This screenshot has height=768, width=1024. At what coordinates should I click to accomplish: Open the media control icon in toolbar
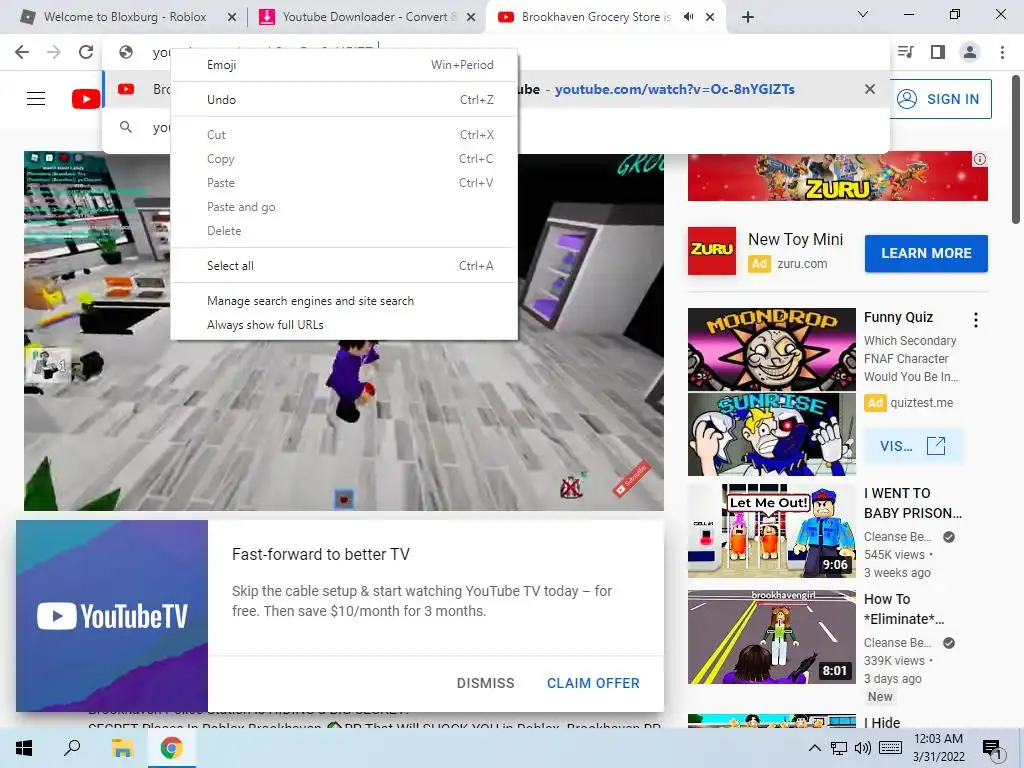click(x=906, y=52)
